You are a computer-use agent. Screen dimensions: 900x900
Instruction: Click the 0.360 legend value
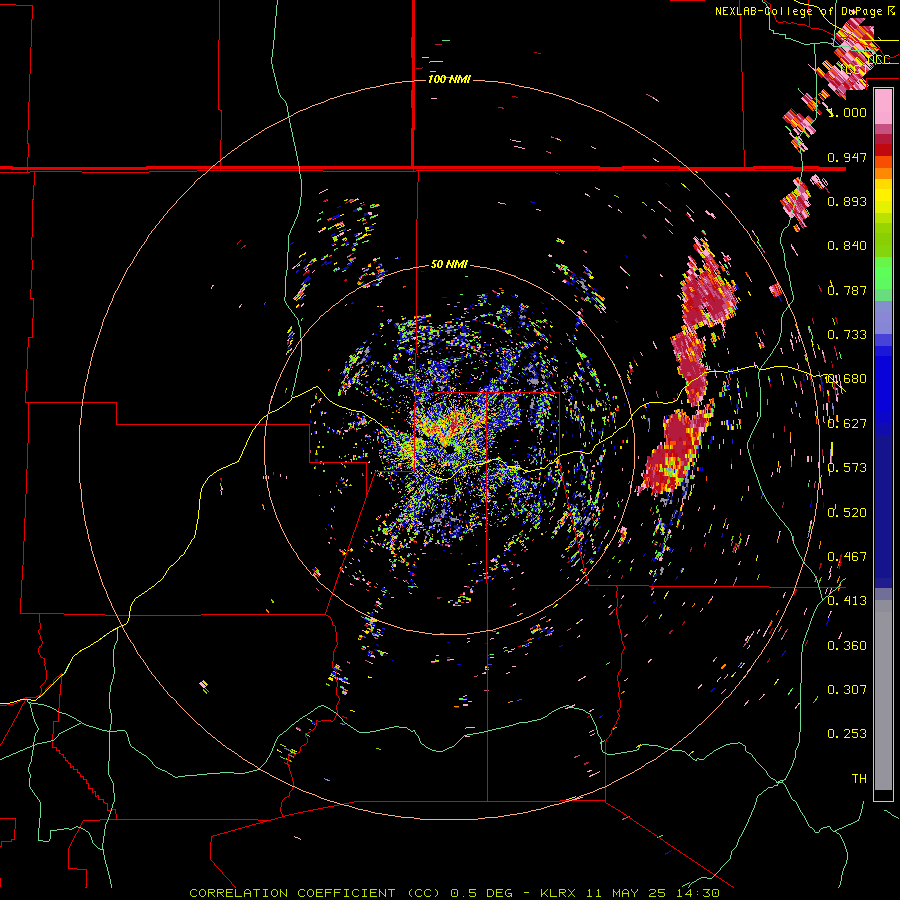tap(847, 645)
